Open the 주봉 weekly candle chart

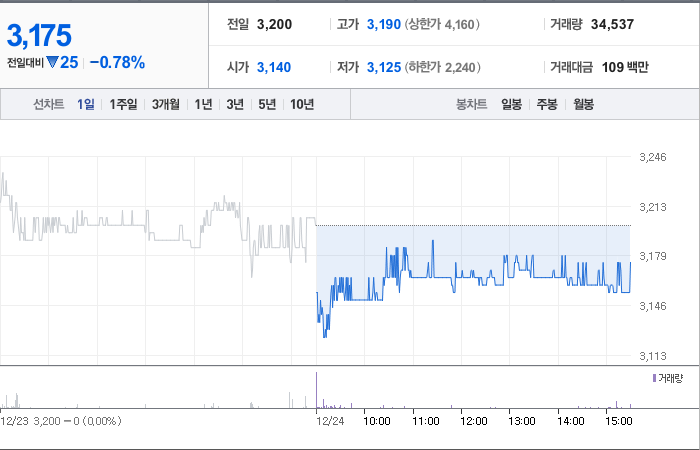click(x=547, y=104)
